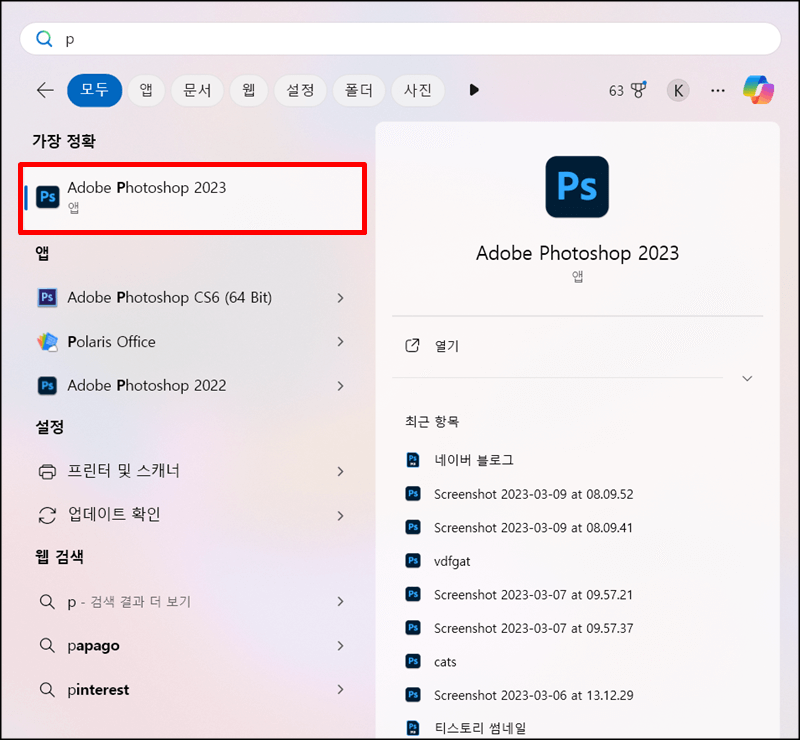The width and height of the screenshot is (800, 740).
Task: Open Polaris Office app result
Action: pyautogui.click(x=192, y=341)
